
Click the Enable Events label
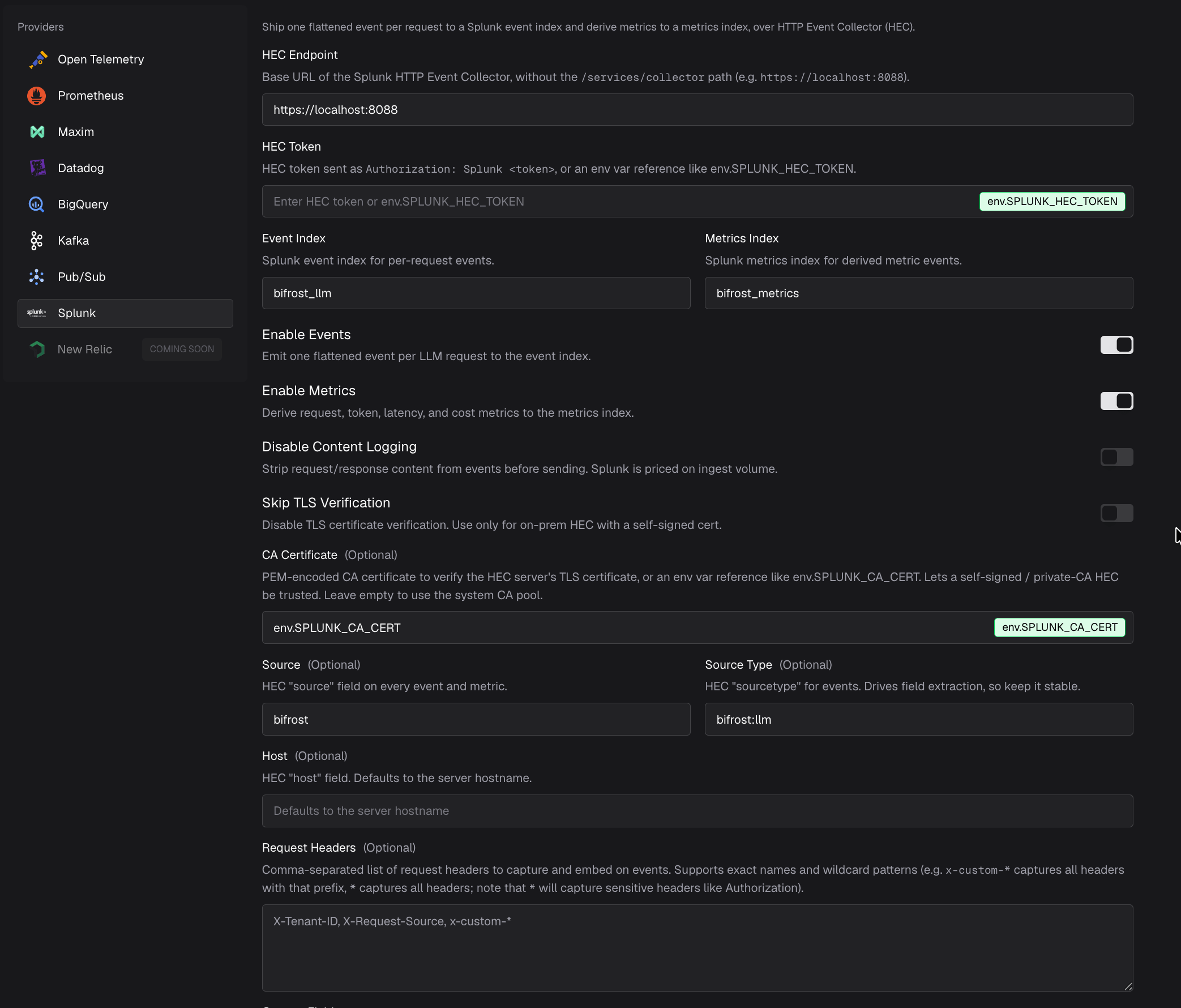306,335
